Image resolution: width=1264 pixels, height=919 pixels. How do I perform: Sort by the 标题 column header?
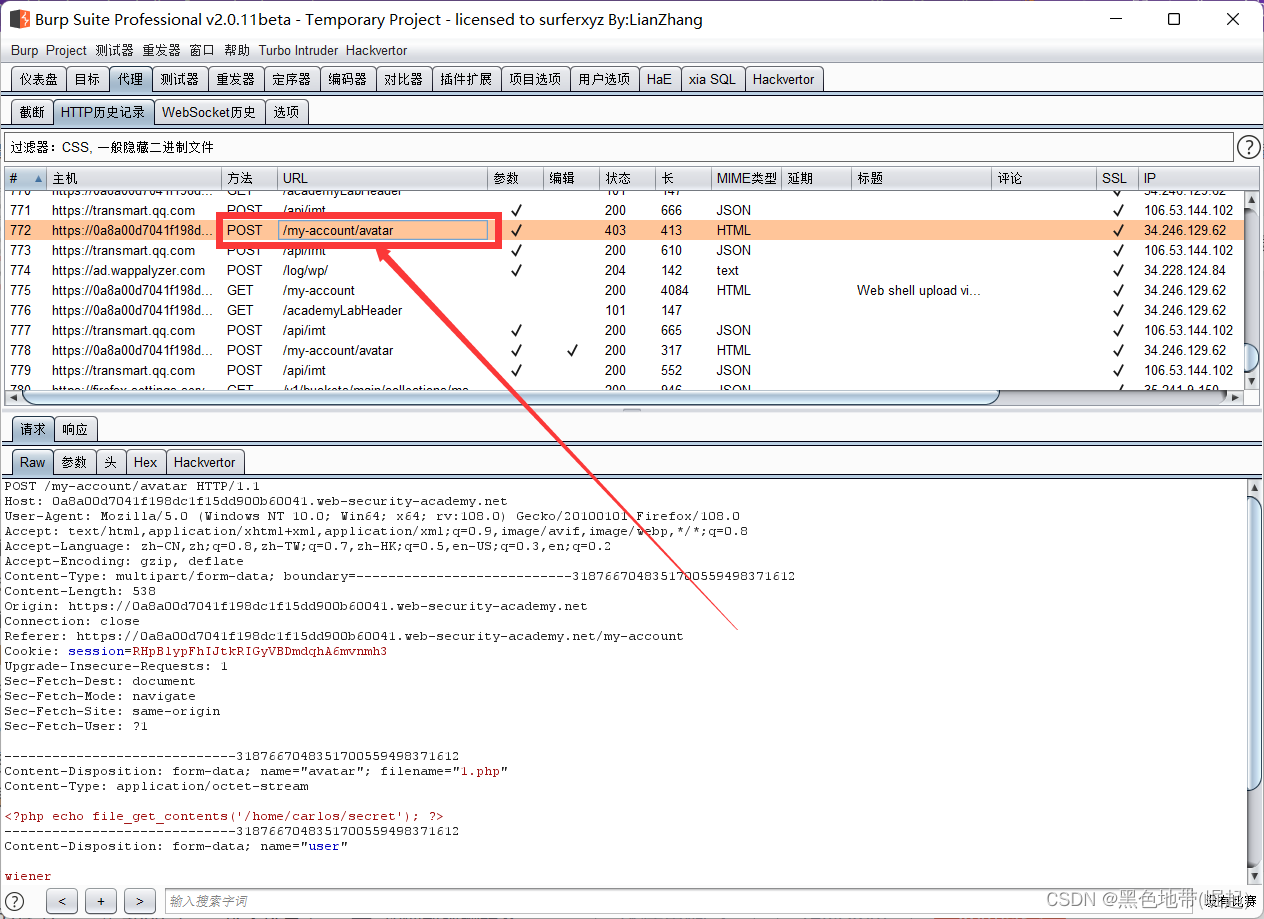tap(921, 178)
